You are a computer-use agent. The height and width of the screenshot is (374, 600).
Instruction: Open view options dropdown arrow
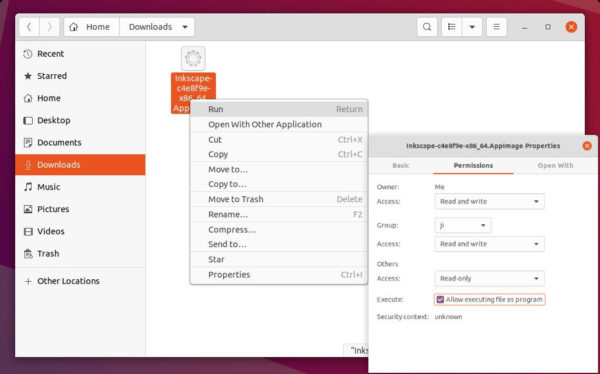pyautogui.click(x=472, y=27)
